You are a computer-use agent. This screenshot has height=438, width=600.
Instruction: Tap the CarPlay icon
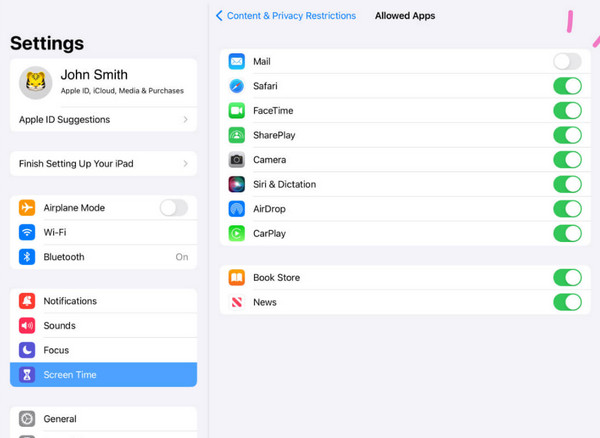coord(236,233)
